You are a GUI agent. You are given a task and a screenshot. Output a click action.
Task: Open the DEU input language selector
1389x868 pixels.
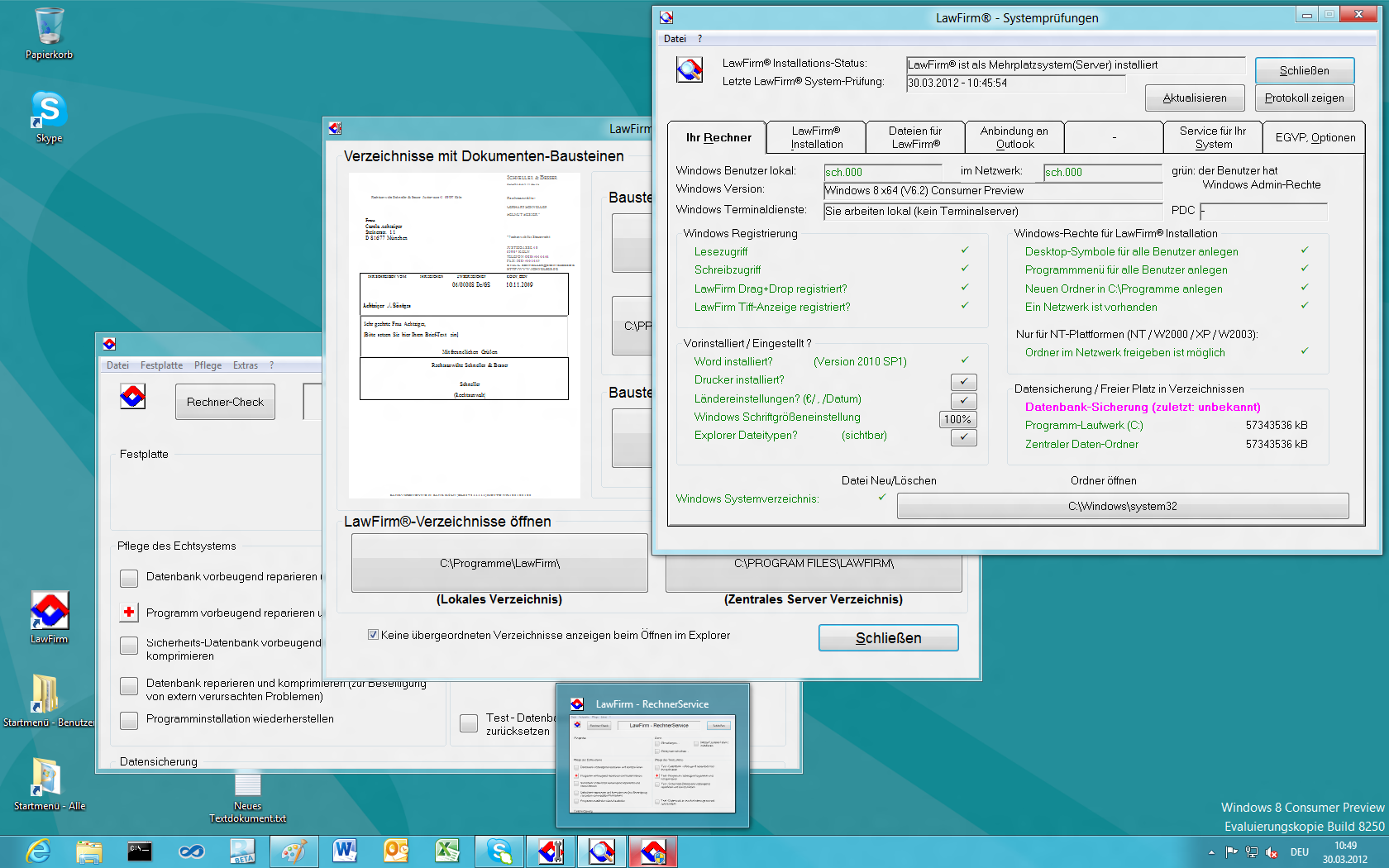pos(1299,852)
